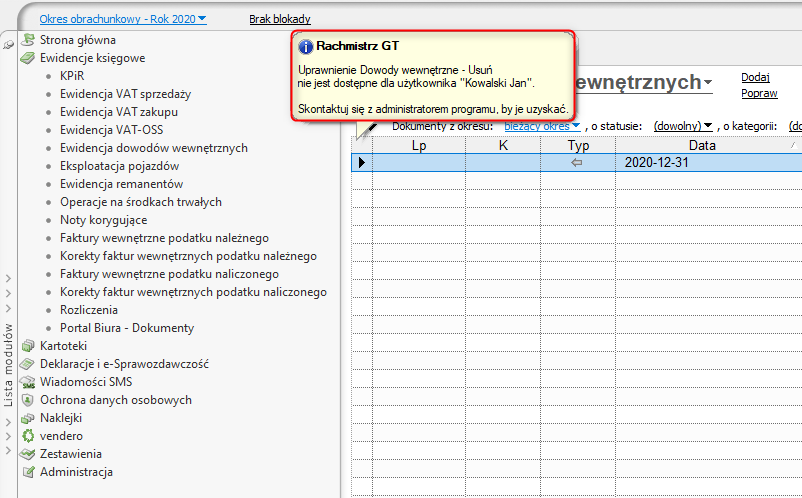
Task: Click the Ewidencje księgowe book icon
Action: click(x=28, y=58)
